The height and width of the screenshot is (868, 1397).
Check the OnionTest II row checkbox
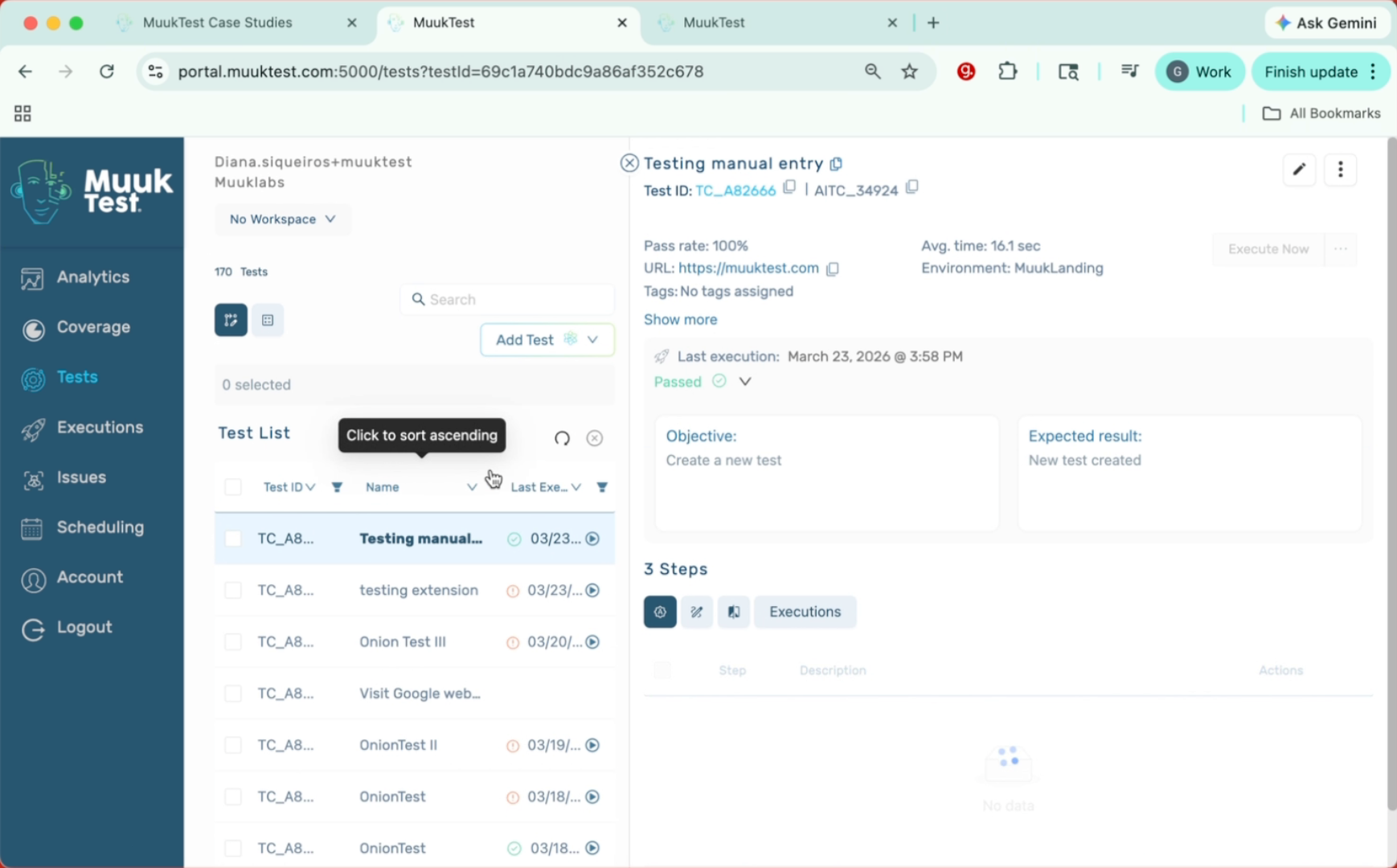coord(233,745)
